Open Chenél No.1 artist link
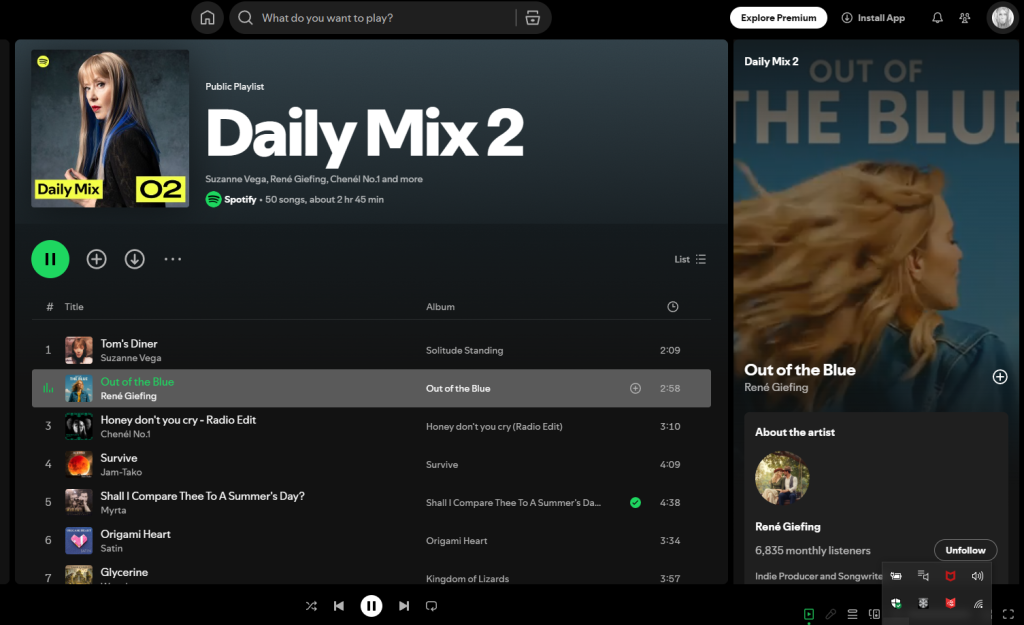This screenshot has height=625, width=1024. [x=125, y=434]
